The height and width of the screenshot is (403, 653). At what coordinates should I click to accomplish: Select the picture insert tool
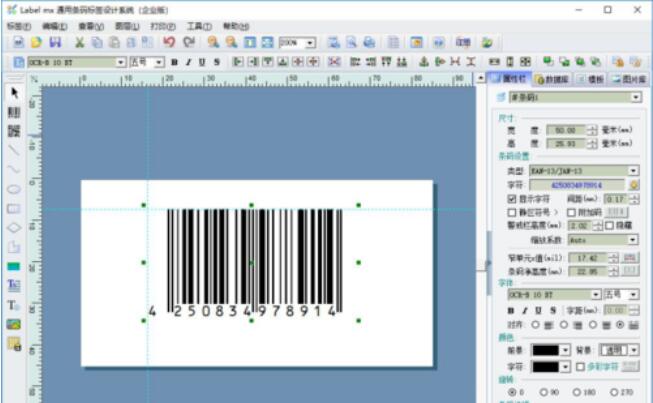pos(14,324)
